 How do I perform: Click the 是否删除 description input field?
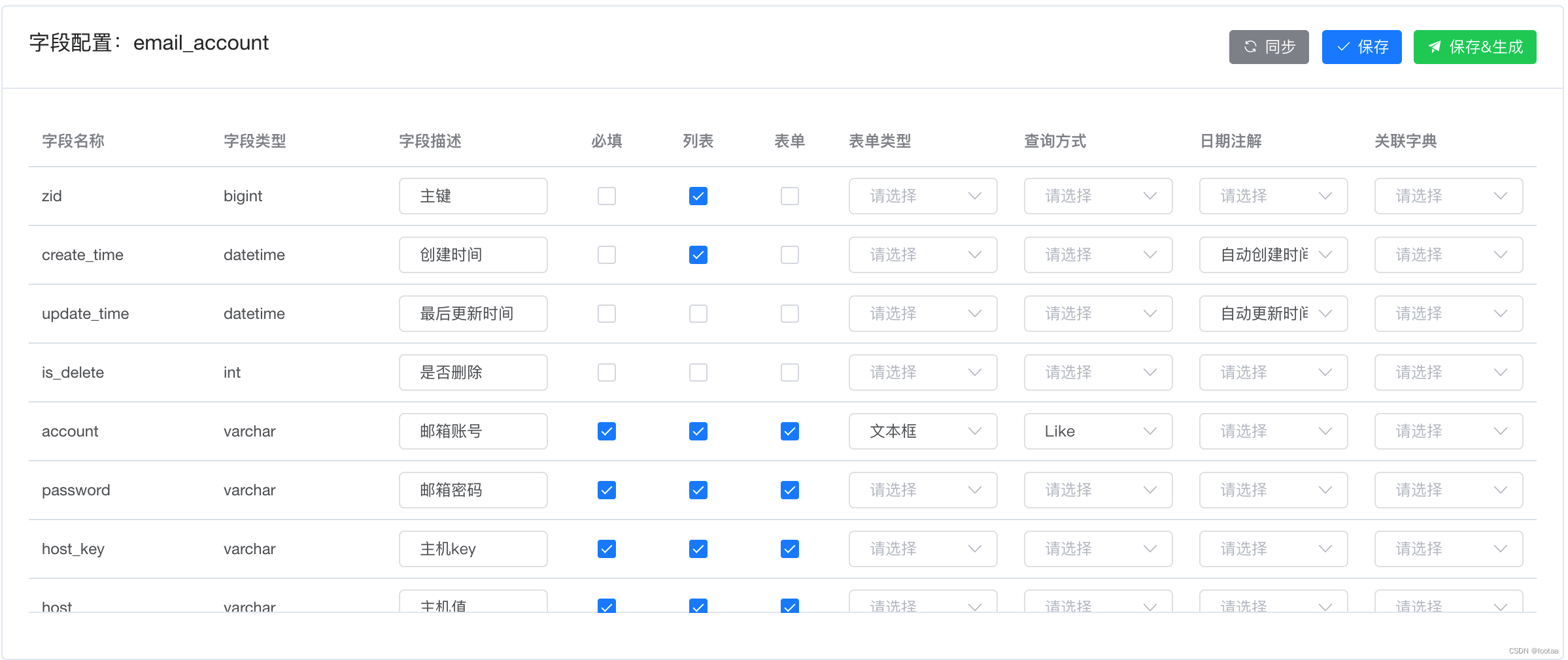point(473,372)
